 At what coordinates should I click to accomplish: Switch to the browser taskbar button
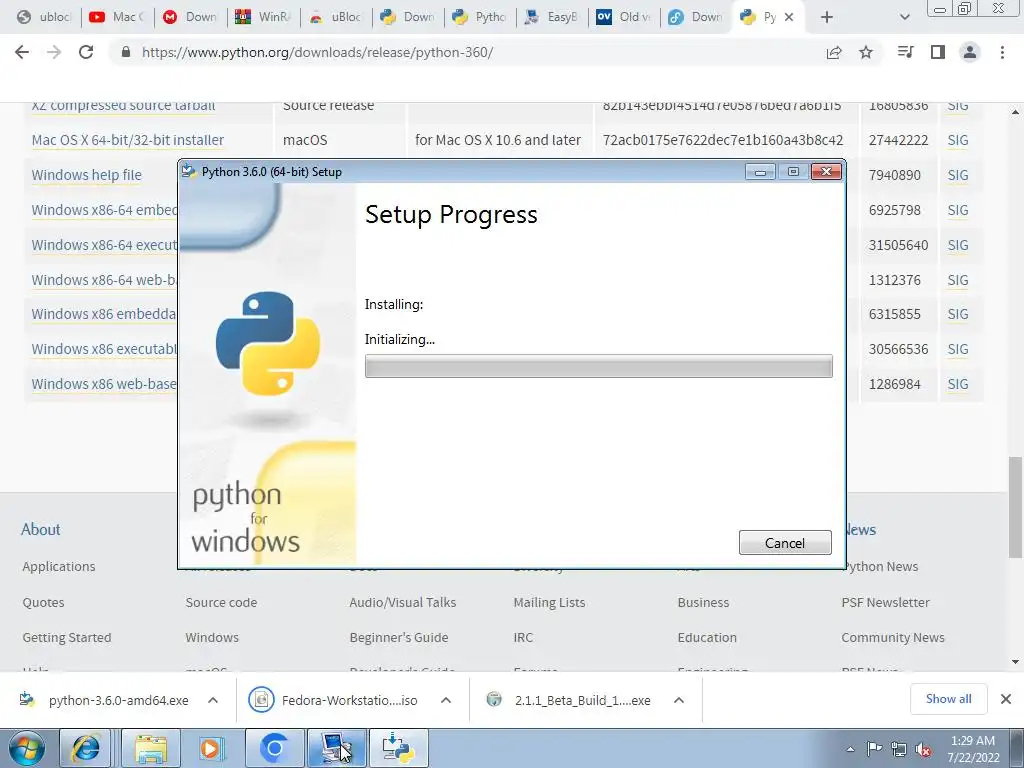click(275, 748)
